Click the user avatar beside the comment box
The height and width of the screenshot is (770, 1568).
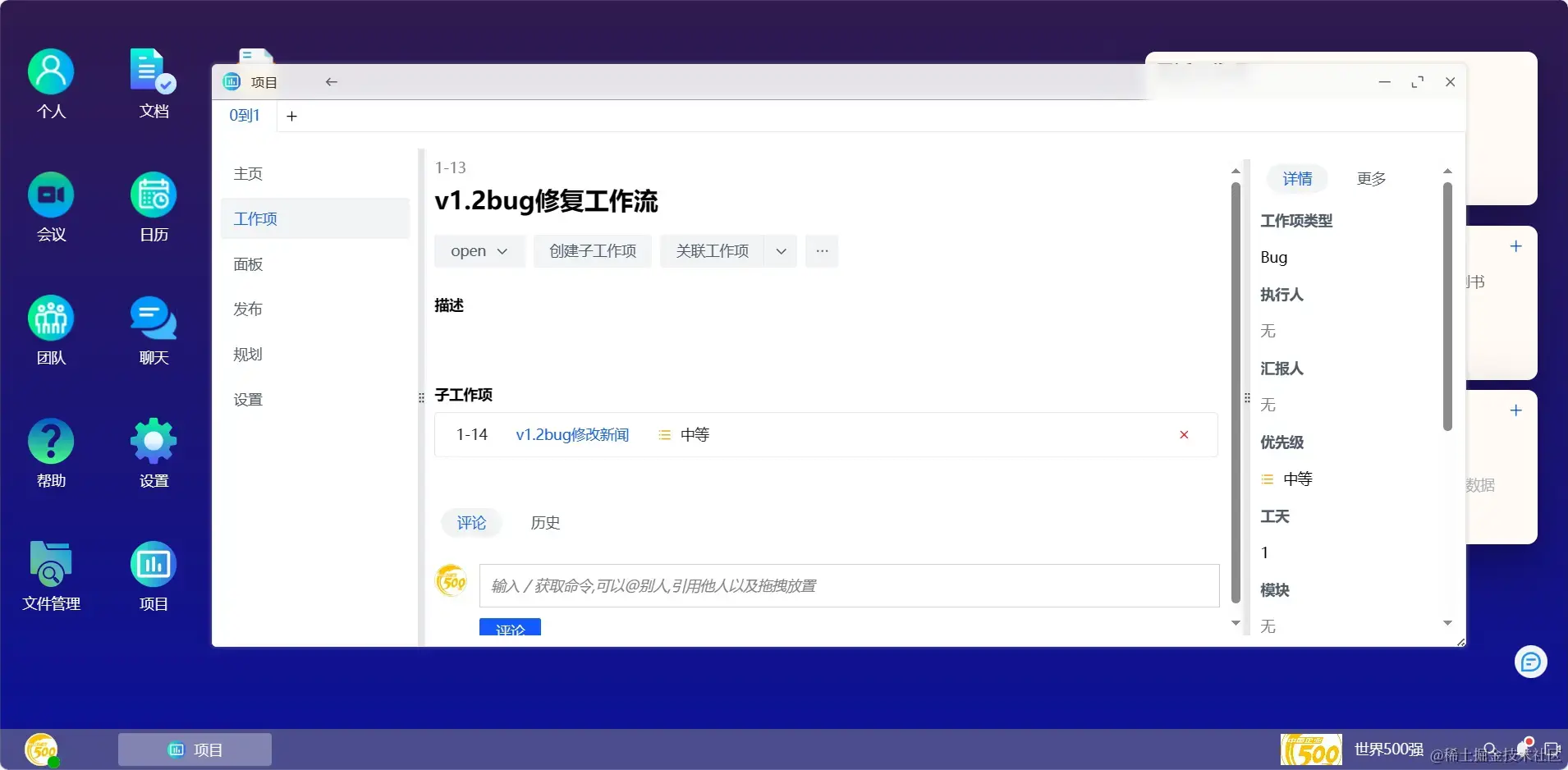451,581
